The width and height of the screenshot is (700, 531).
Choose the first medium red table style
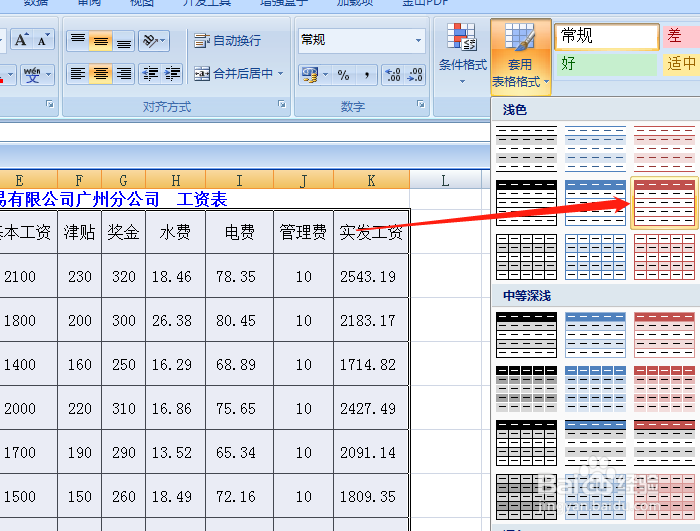(x=664, y=335)
